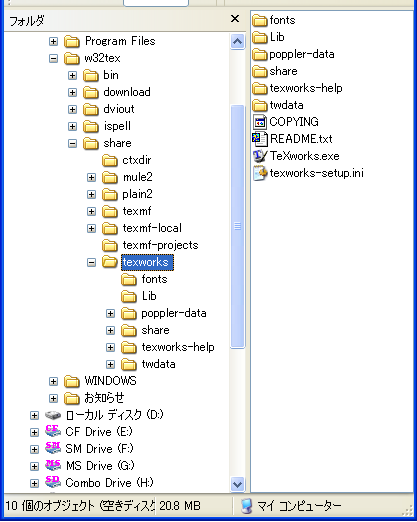Select the texmf-projects folder in tree
Screen dimensions: 417x522
(x=150, y=245)
